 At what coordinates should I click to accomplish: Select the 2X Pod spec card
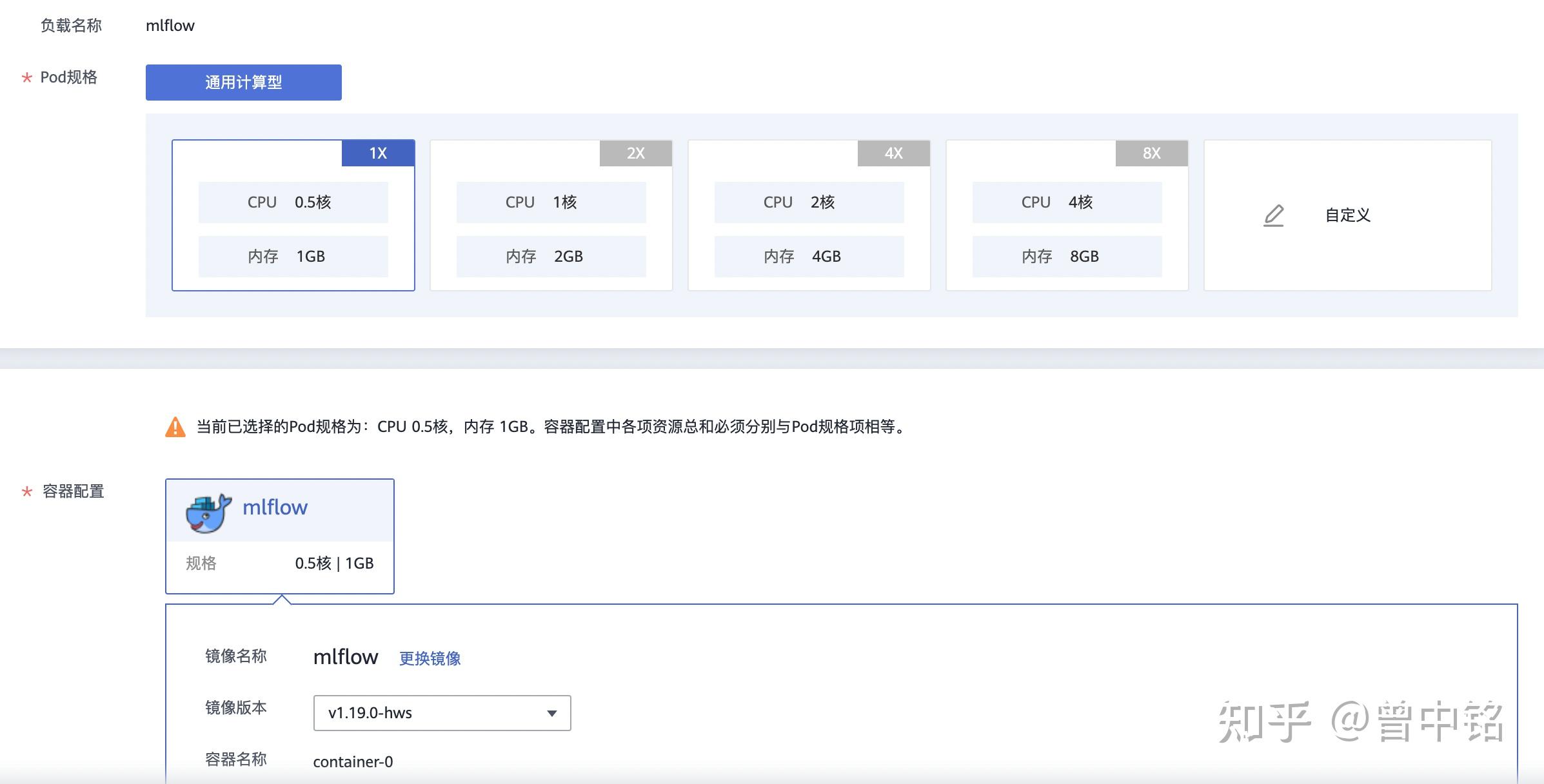point(550,215)
